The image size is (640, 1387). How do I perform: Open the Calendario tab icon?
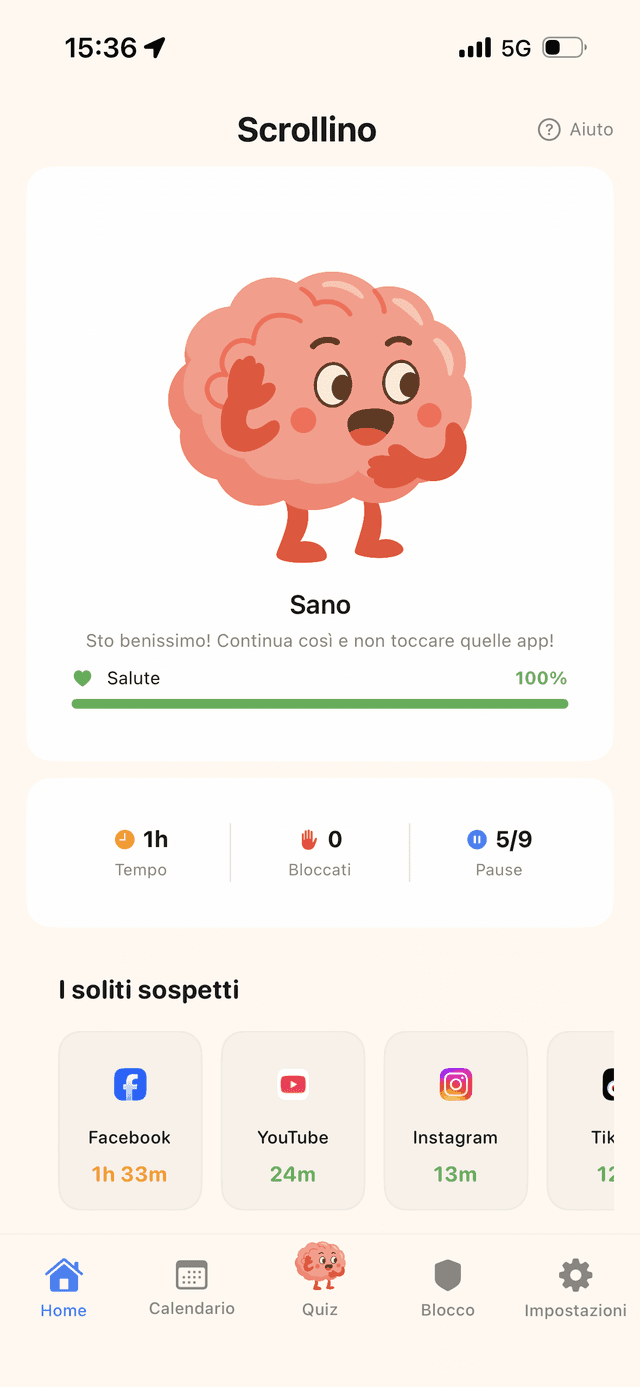click(191, 1272)
